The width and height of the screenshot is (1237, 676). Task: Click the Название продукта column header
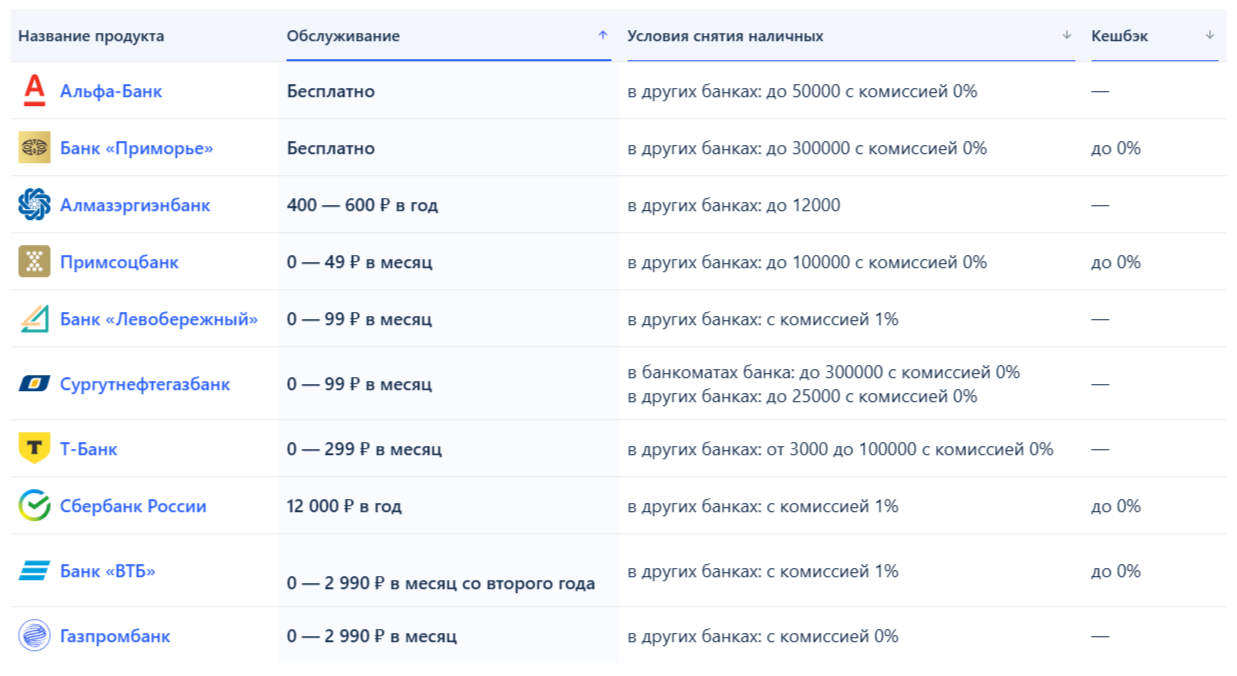(91, 36)
